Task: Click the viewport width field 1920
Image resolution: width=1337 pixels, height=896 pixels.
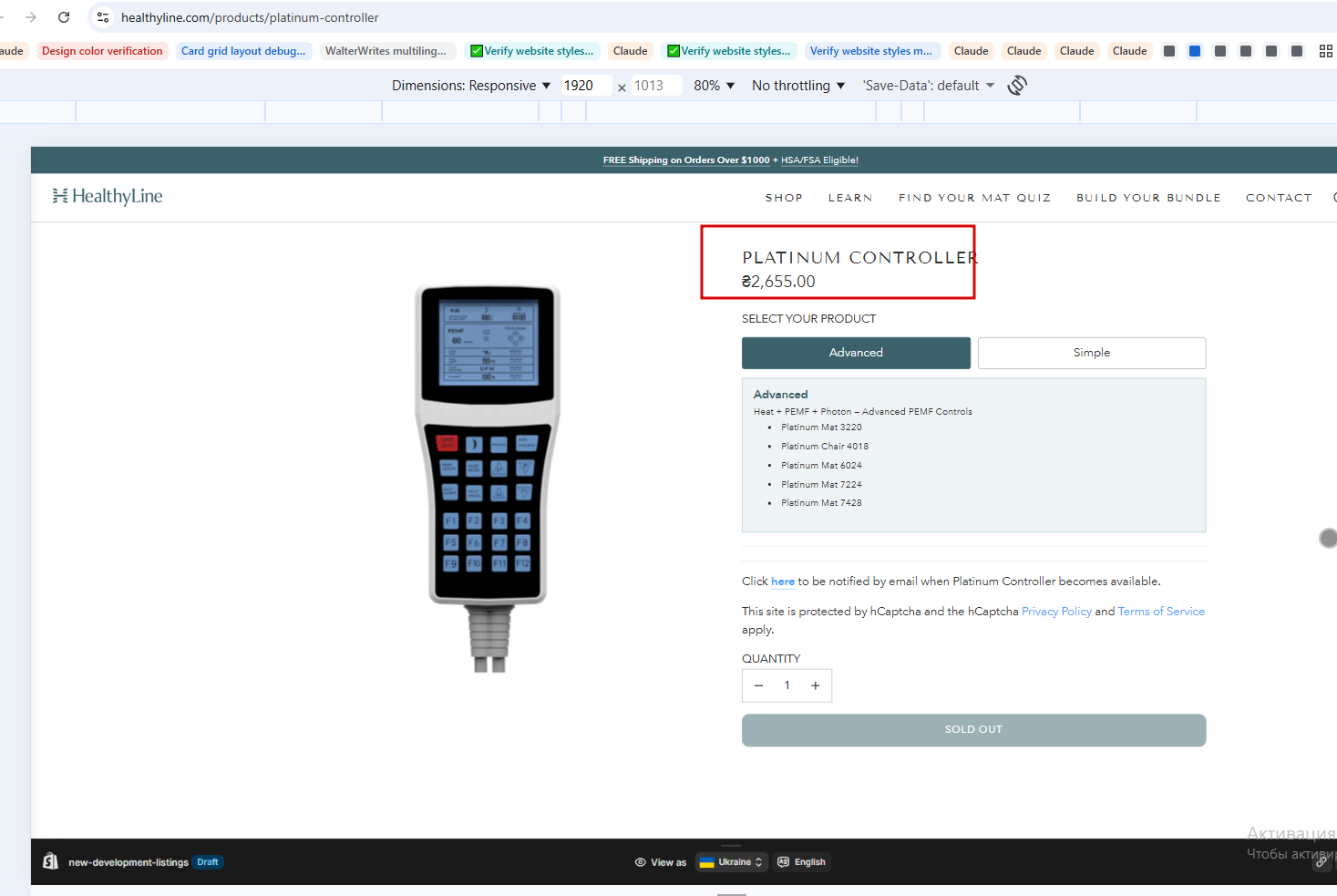Action: [585, 86]
